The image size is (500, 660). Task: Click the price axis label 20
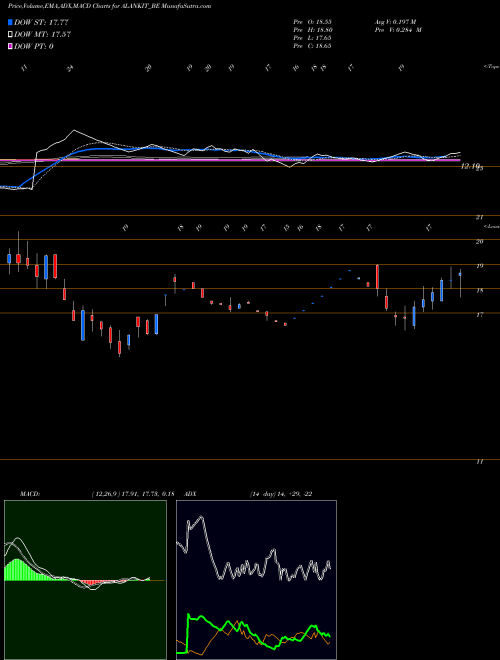pyautogui.click(x=479, y=242)
